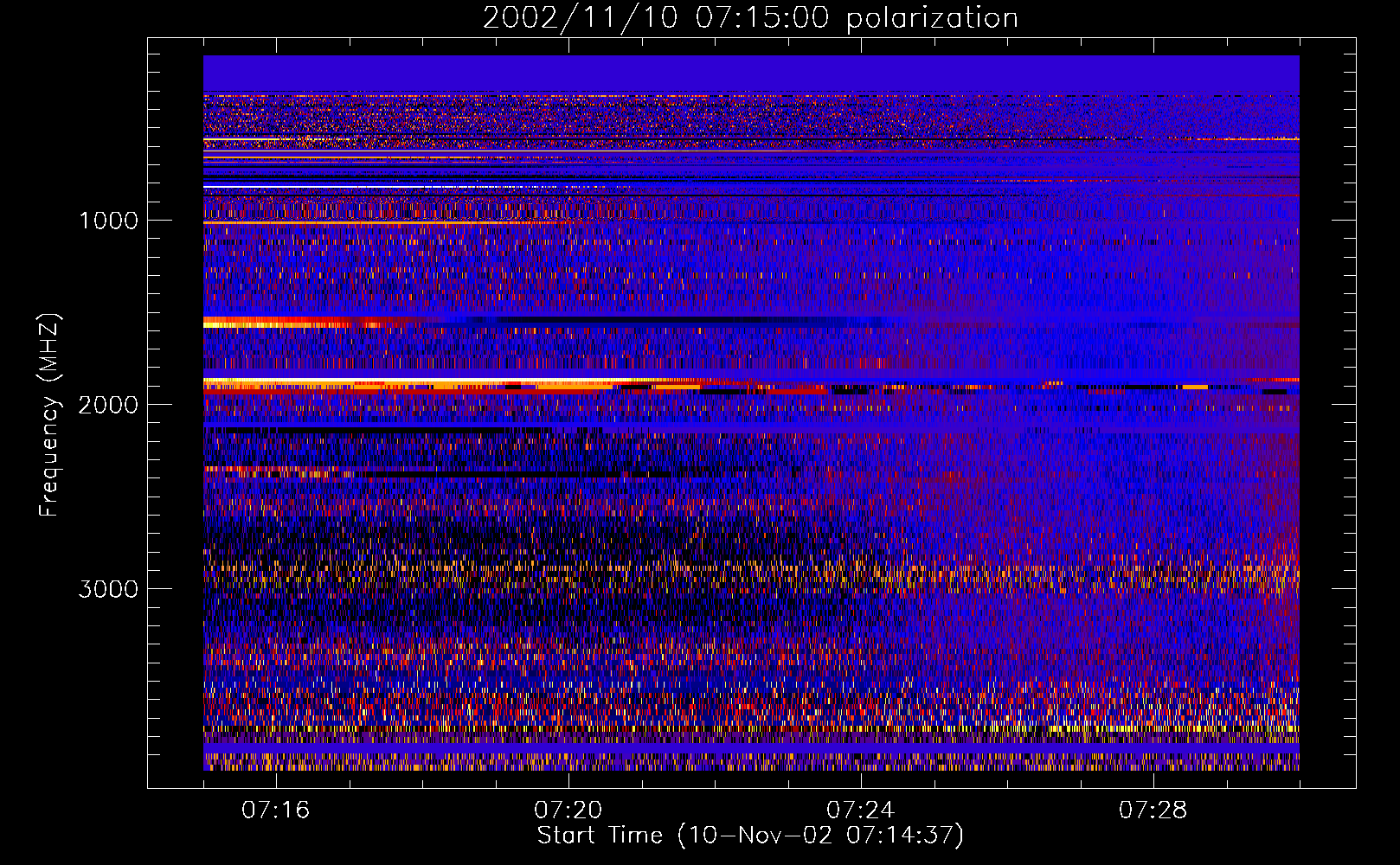
Task: Select the 07:20 time tick label
Action: tap(568, 811)
